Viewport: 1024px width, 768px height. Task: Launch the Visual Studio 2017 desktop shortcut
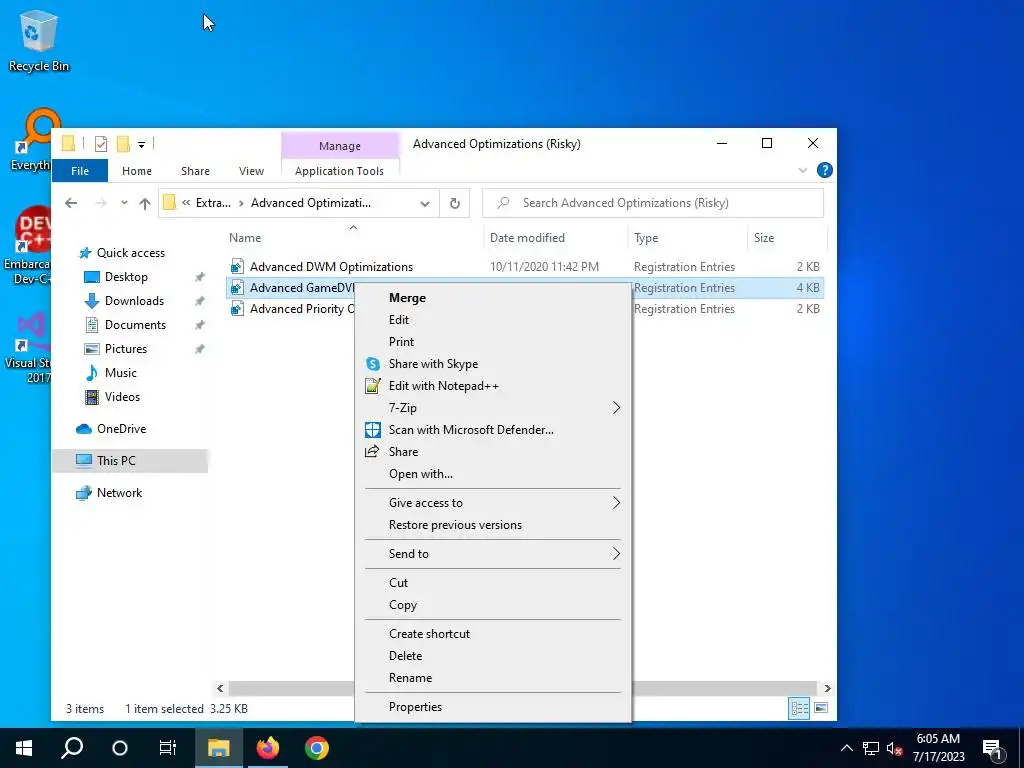27,348
